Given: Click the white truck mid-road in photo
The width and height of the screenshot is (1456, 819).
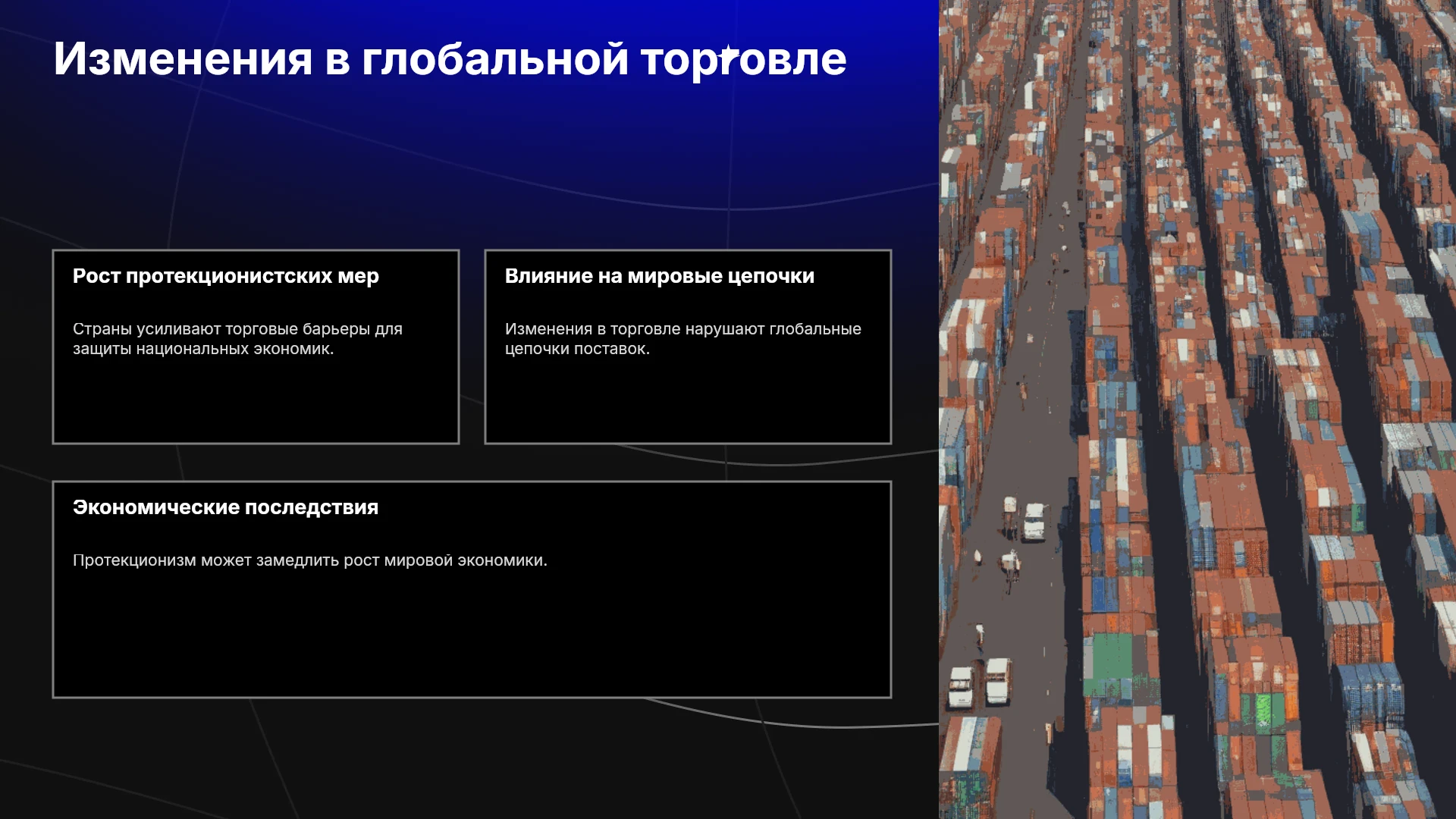Looking at the screenshot, I should pyautogui.click(x=1034, y=522).
